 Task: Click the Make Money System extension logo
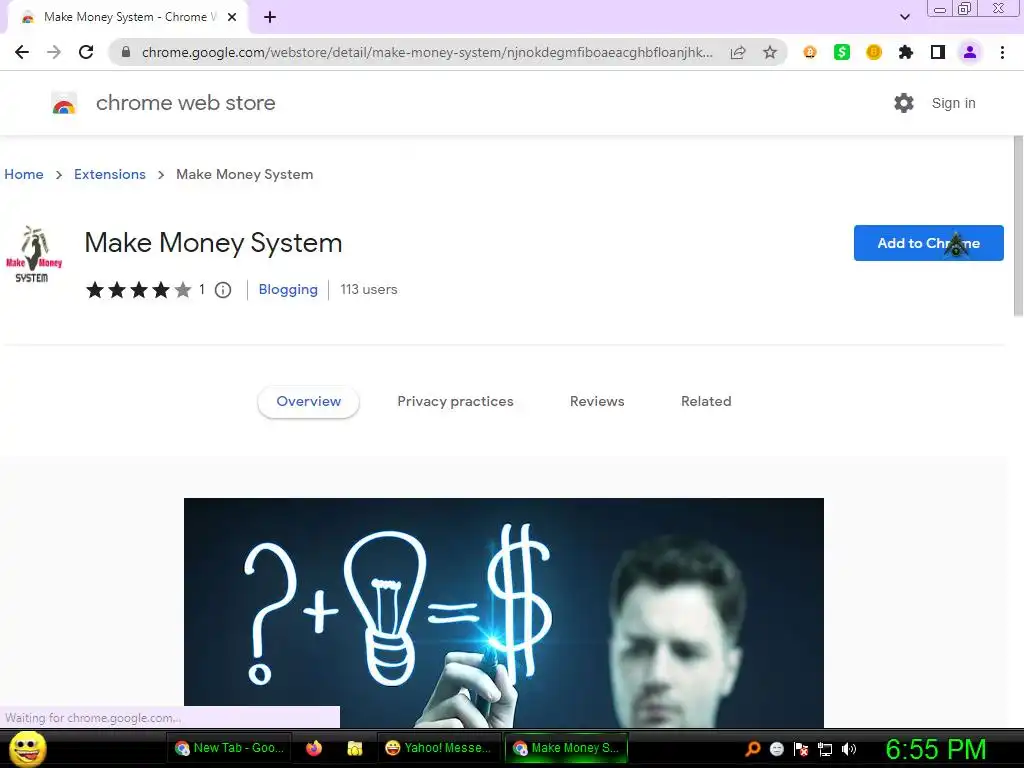click(x=33, y=255)
